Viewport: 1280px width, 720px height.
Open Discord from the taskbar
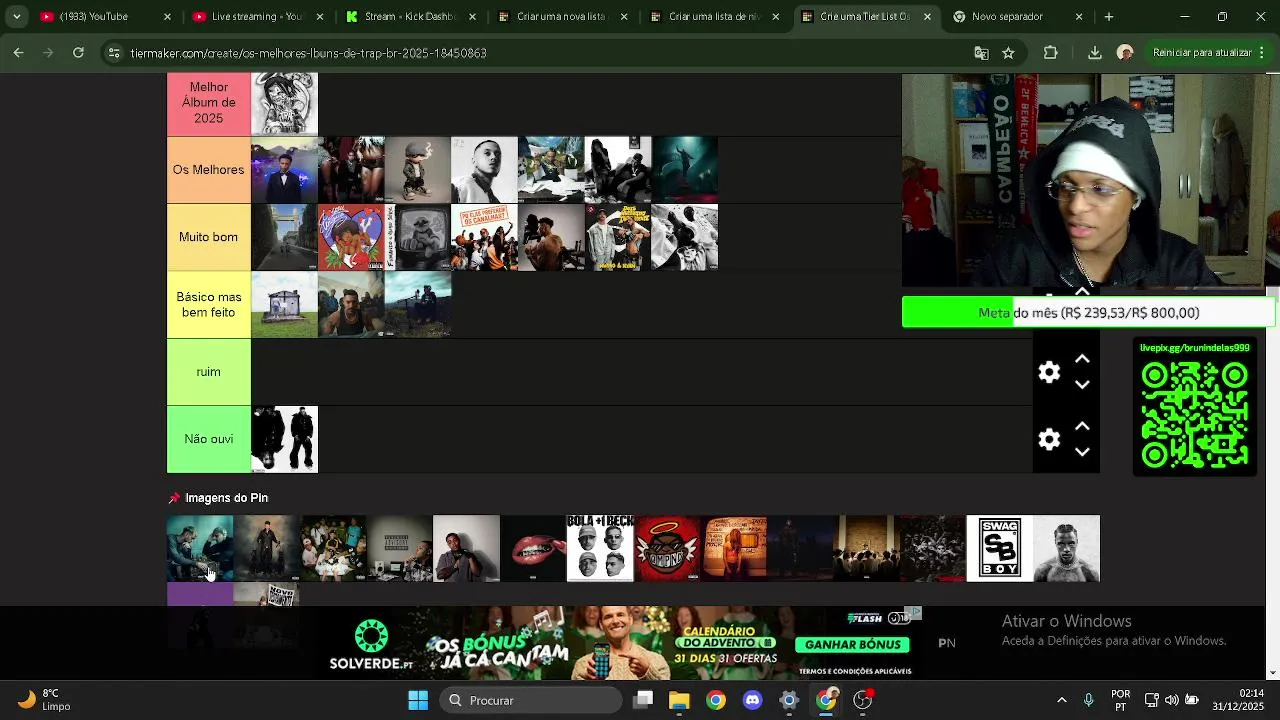pos(752,700)
